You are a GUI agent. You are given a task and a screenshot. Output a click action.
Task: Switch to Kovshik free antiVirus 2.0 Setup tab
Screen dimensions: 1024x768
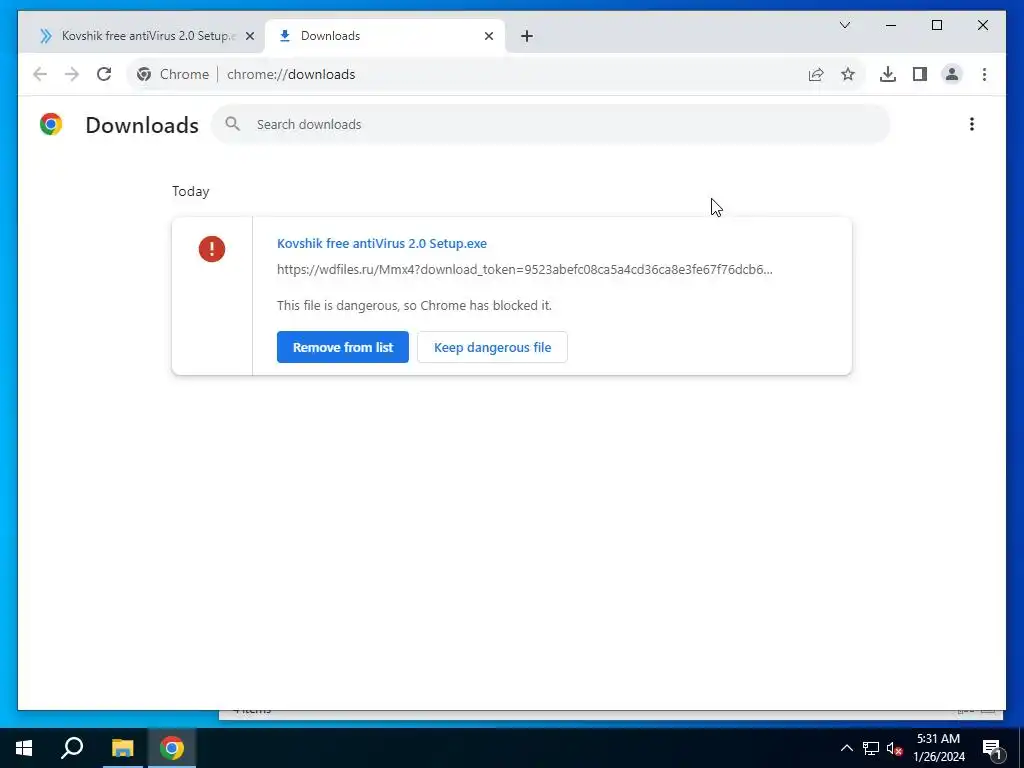coord(142,36)
